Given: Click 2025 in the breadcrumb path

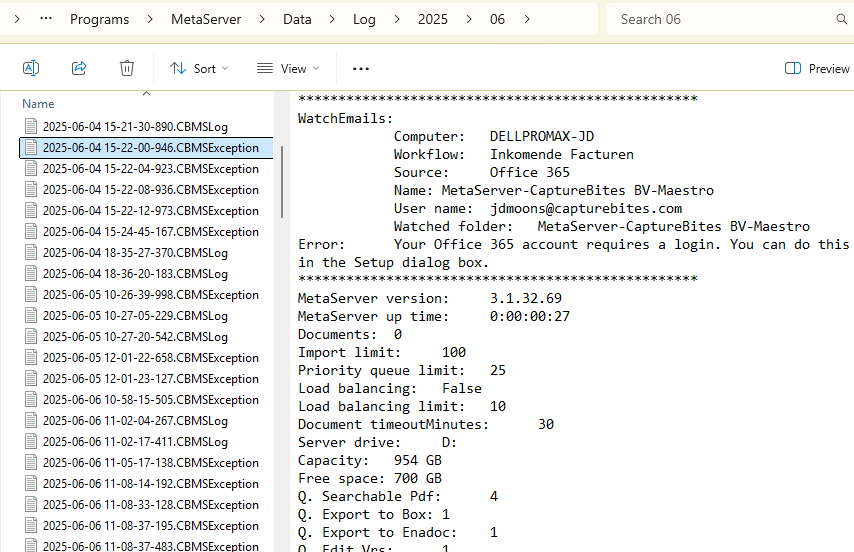Looking at the screenshot, I should pos(432,19).
